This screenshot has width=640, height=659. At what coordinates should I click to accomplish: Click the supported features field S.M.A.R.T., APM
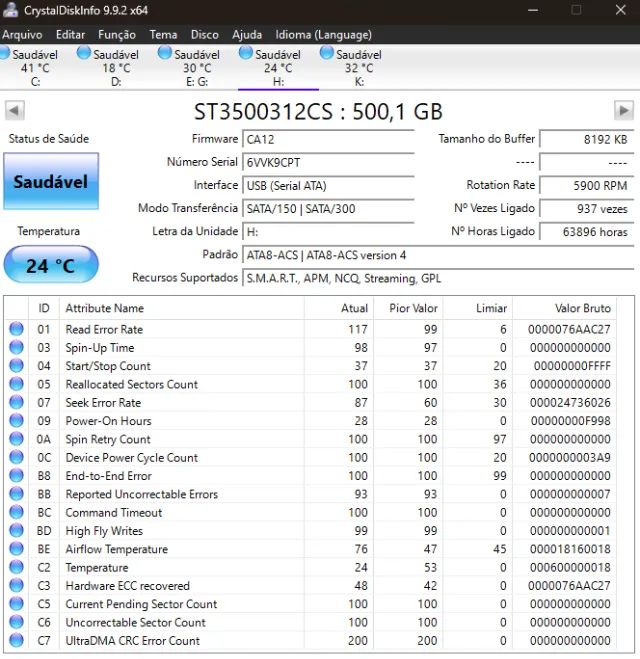pyautogui.click(x=438, y=278)
